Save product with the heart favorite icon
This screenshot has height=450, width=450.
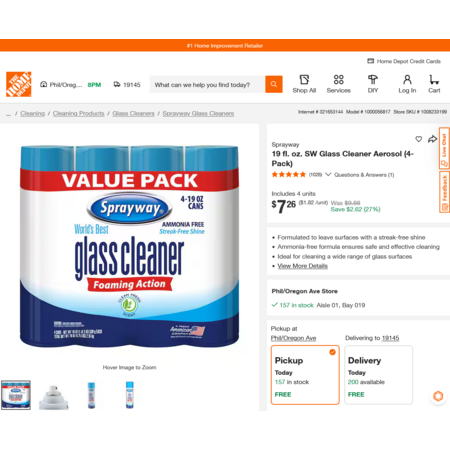pyautogui.click(x=419, y=139)
